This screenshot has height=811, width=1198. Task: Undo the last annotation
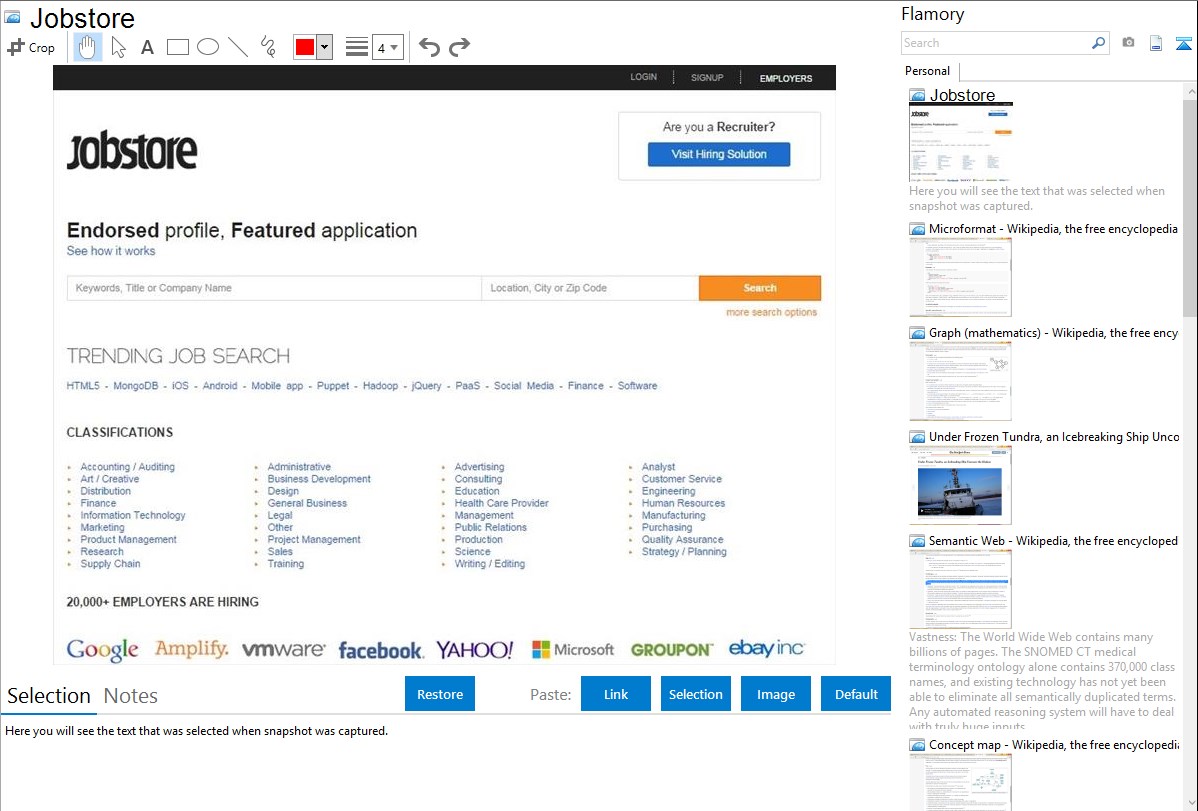(429, 47)
